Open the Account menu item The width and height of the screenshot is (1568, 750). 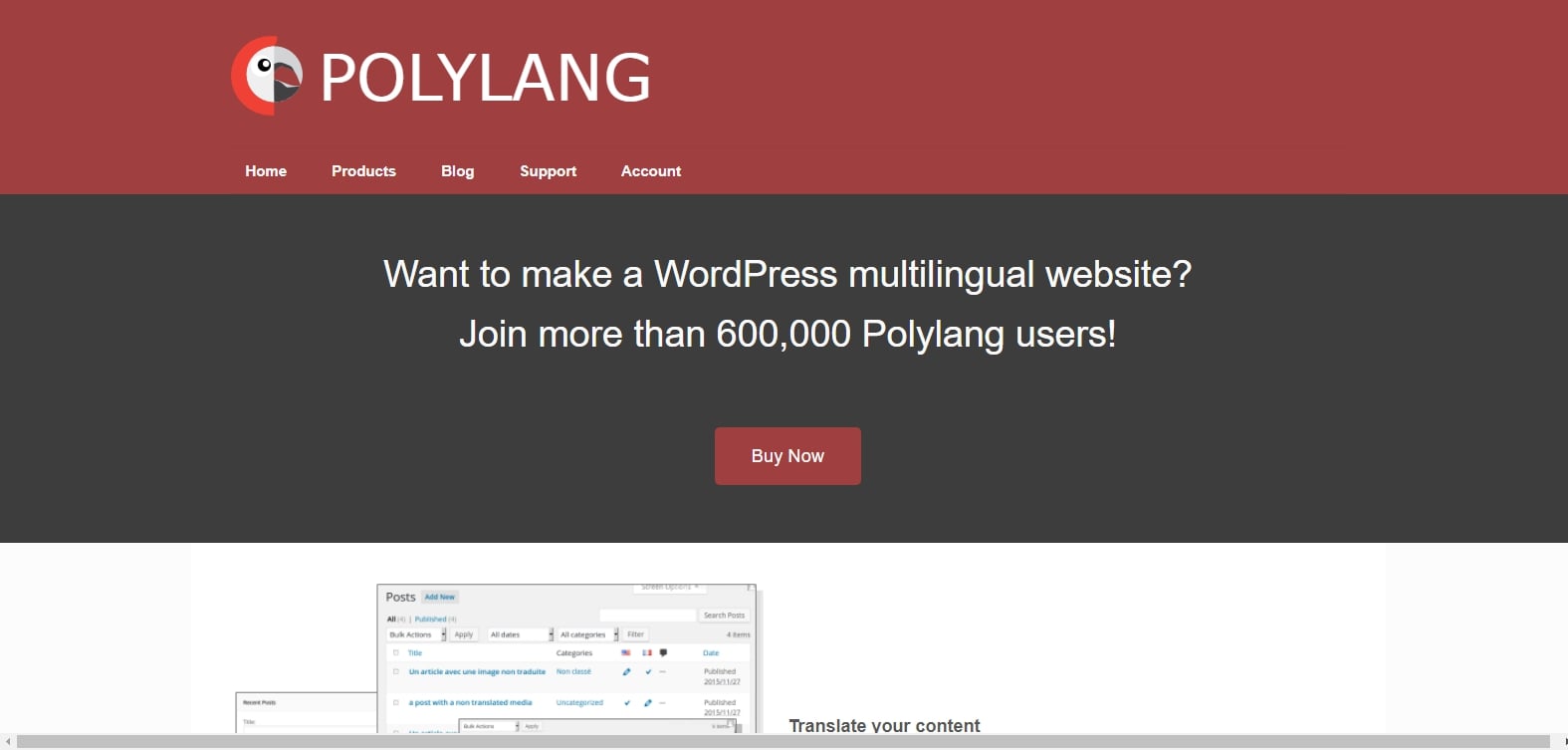[651, 171]
